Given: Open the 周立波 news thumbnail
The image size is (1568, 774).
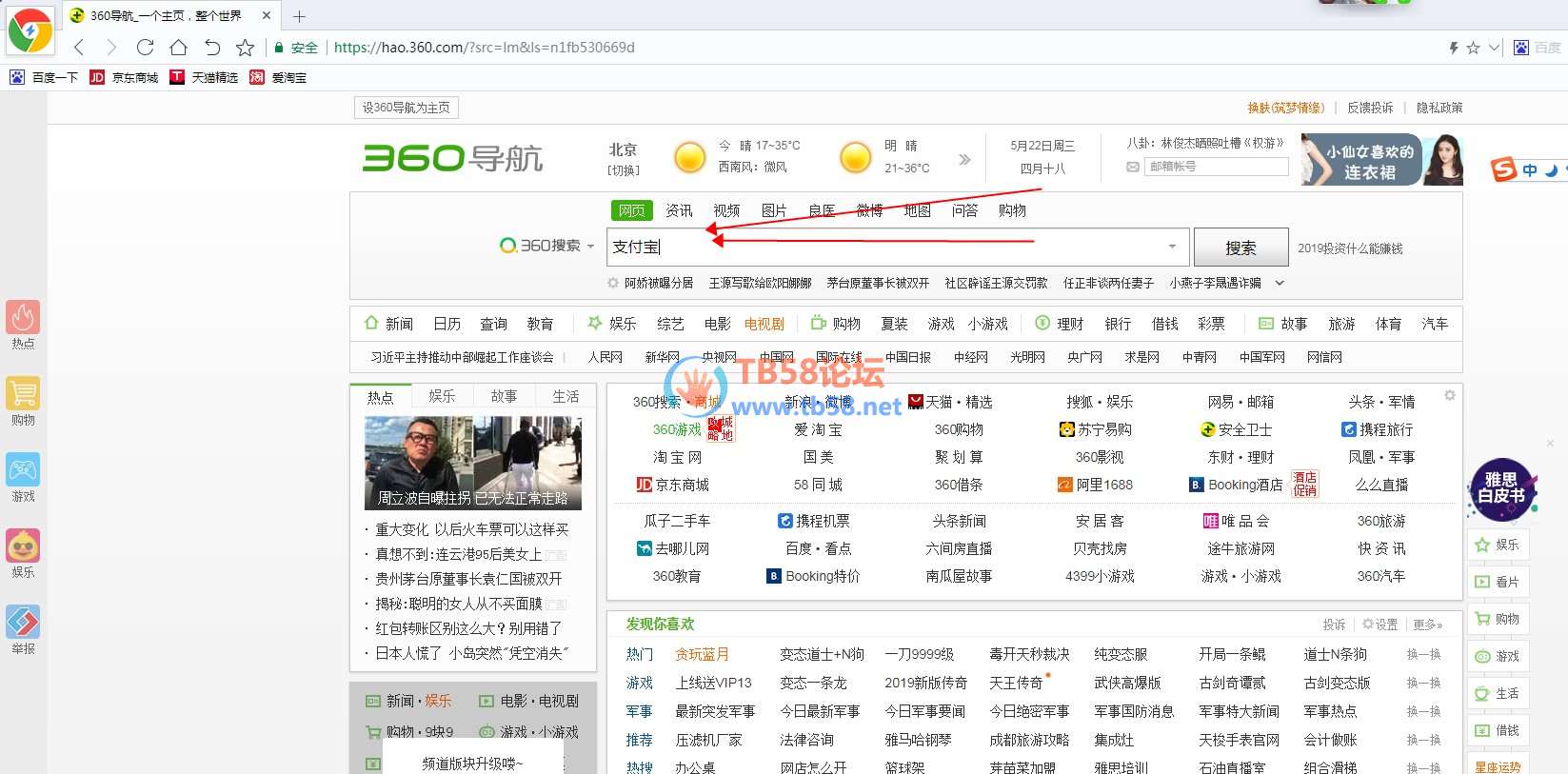Looking at the screenshot, I should click(x=472, y=463).
